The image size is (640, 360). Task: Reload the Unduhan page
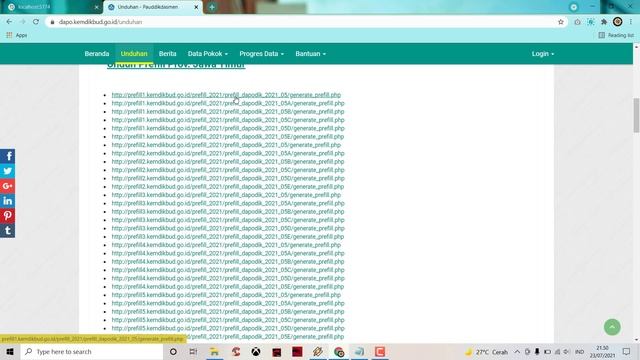(x=36, y=22)
